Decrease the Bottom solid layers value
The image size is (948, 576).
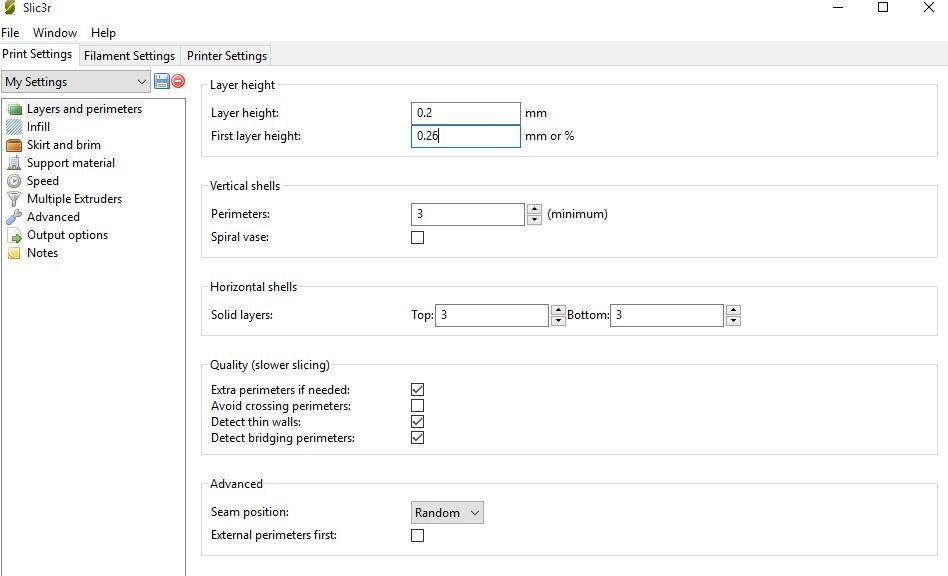733,320
